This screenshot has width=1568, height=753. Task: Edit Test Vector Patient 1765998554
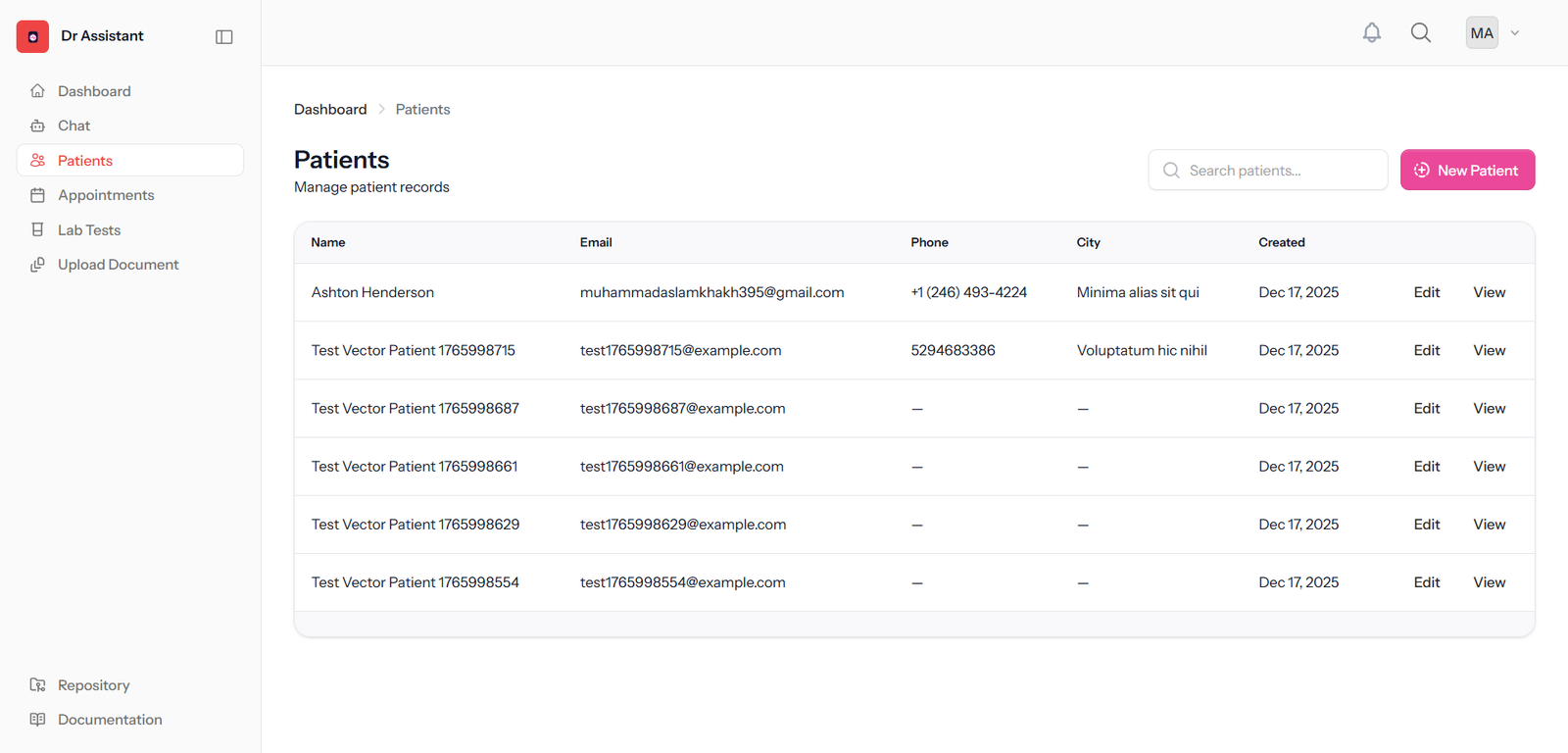pos(1427,582)
